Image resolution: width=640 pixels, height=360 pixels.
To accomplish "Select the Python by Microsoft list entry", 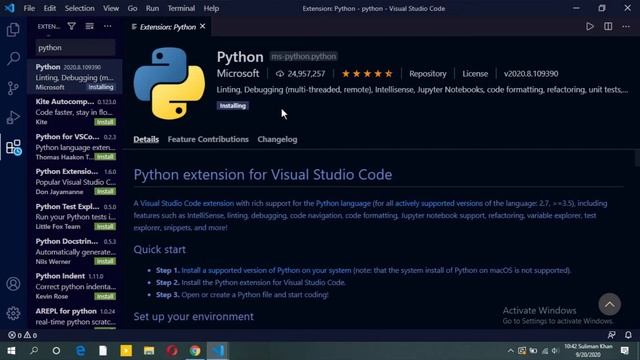I will pos(75,76).
